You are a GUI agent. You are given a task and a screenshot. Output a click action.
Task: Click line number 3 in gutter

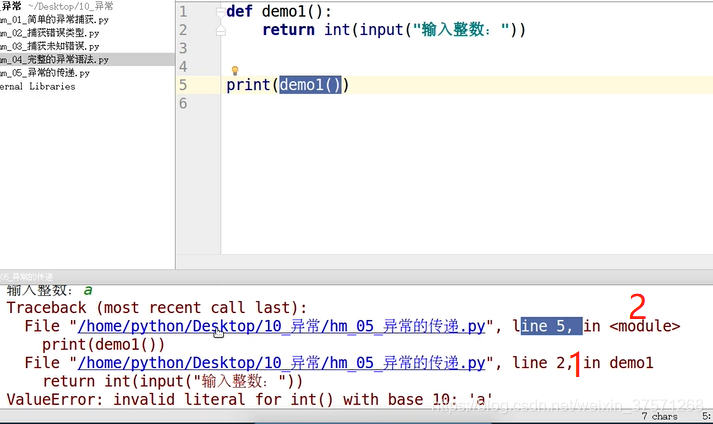coord(183,48)
